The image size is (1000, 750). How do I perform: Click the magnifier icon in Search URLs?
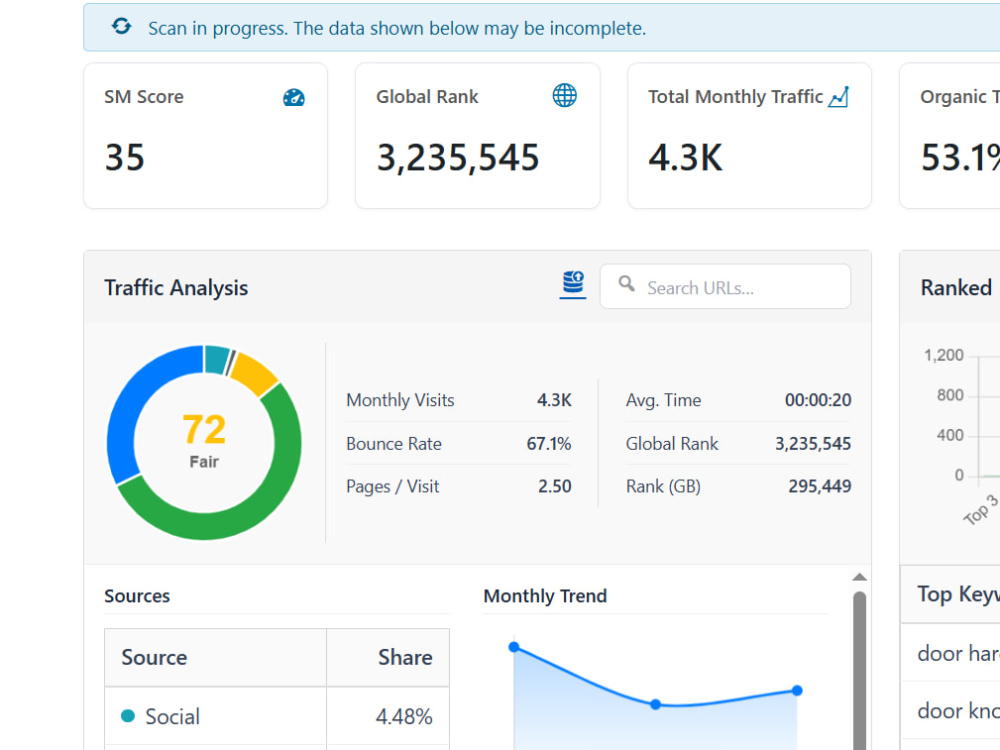[626, 284]
